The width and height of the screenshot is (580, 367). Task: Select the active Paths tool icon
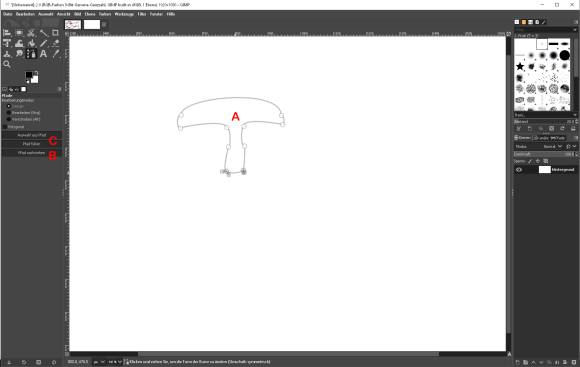[31, 54]
